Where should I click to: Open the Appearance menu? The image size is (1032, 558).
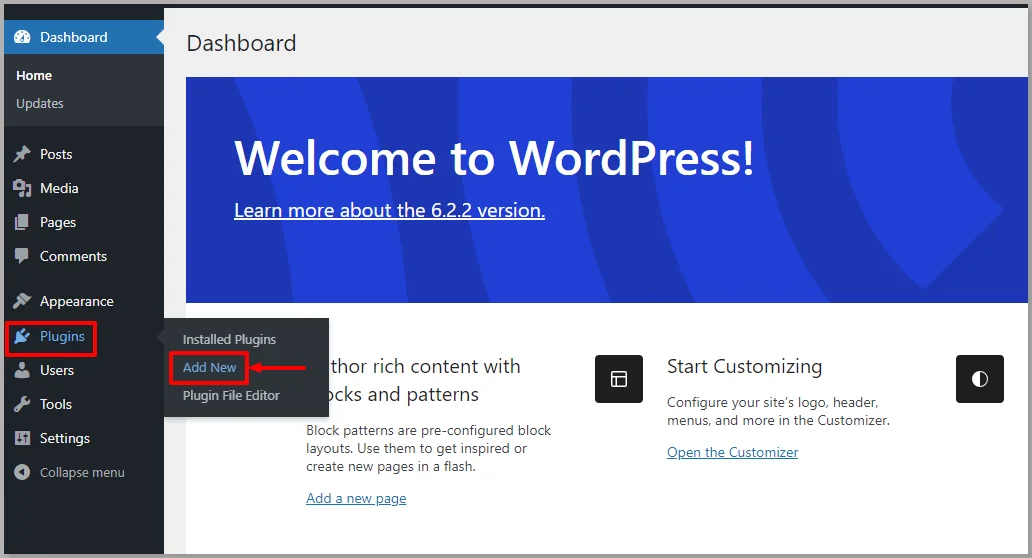pyautogui.click(x=84, y=301)
